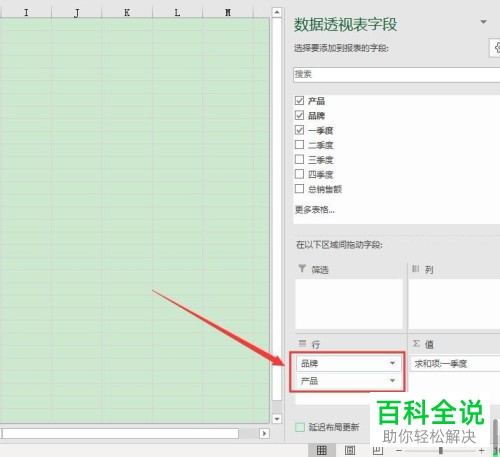
Task: Switch to Page Break Preview icon
Action: pos(377,451)
